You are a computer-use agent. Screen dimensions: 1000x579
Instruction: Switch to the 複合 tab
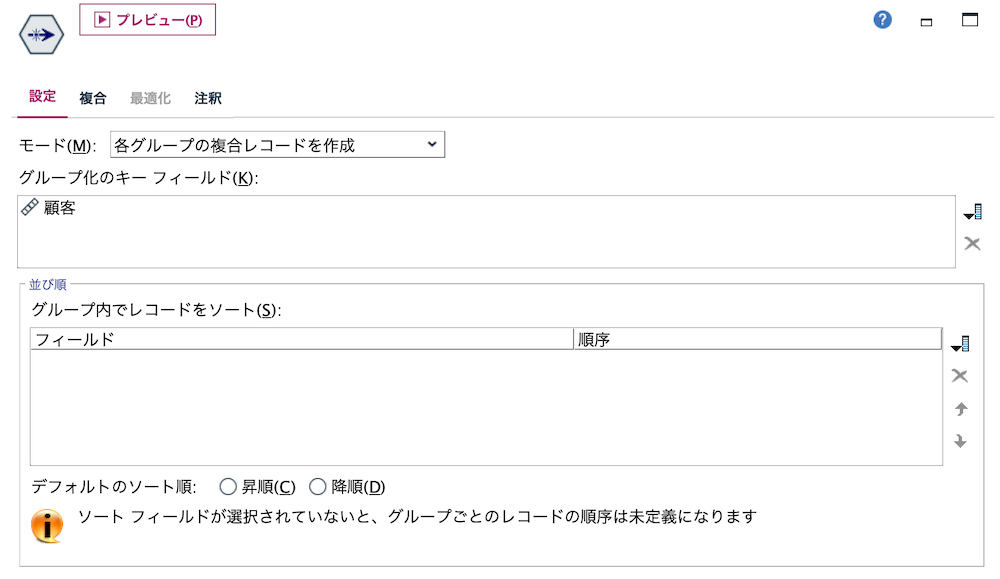(x=93, y=97)
